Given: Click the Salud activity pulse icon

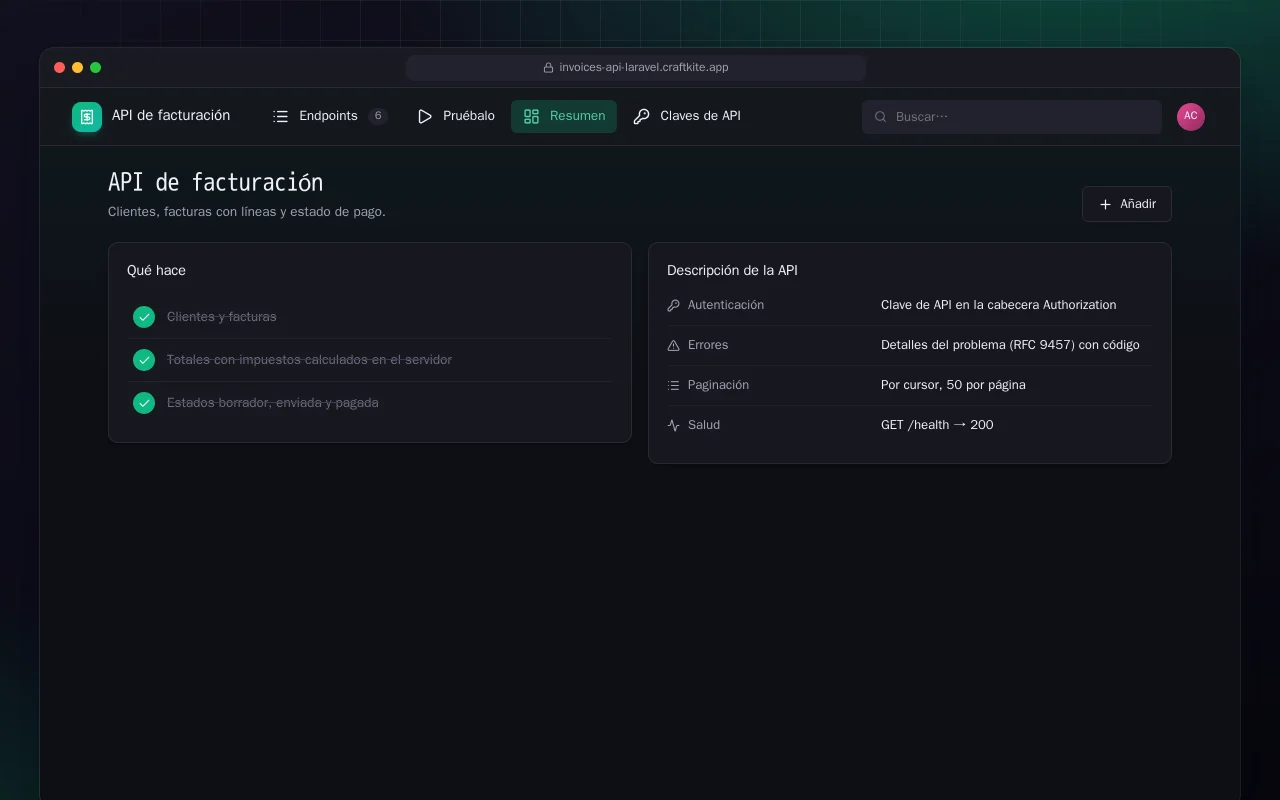Looking at the screenshot, I should point(673,425).
